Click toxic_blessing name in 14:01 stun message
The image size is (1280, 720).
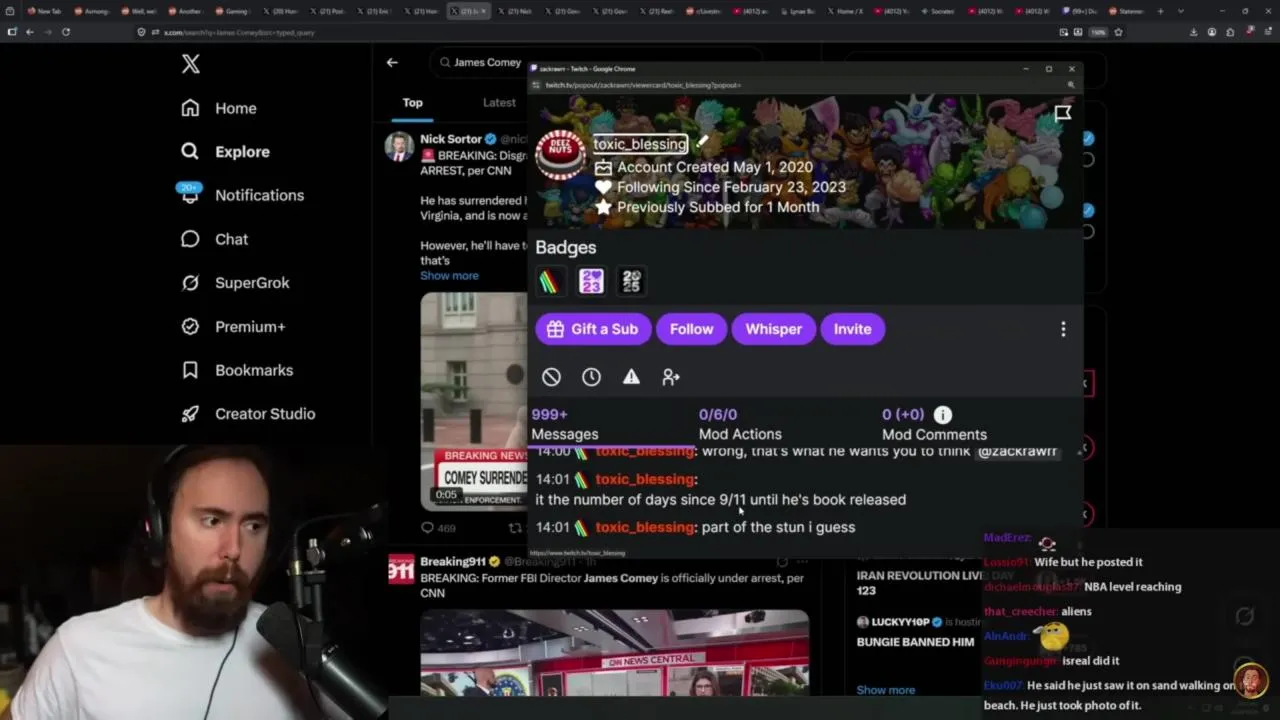tap(645, 527)
